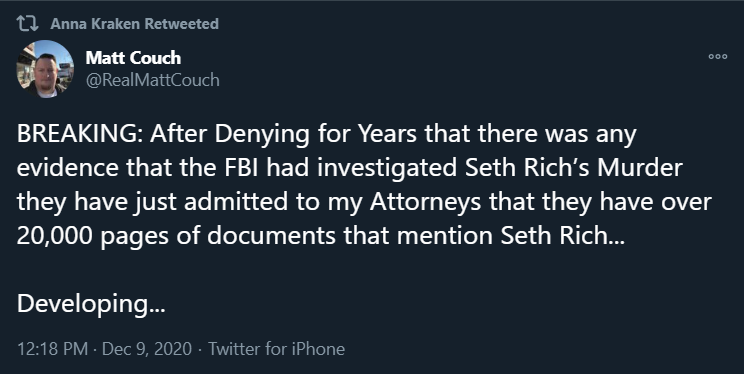Click the Dec 9, 2020 date

147,349
